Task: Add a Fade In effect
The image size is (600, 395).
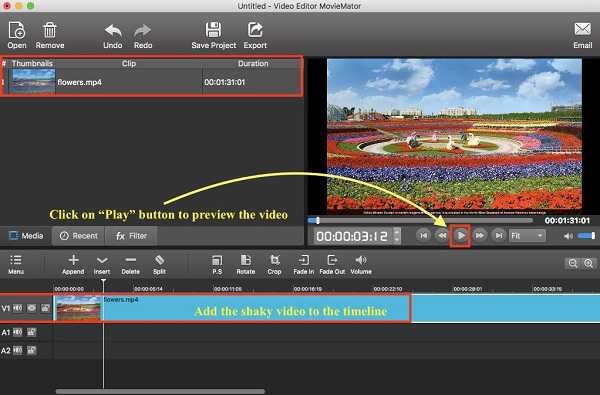Action: click(x=303, y=264)
